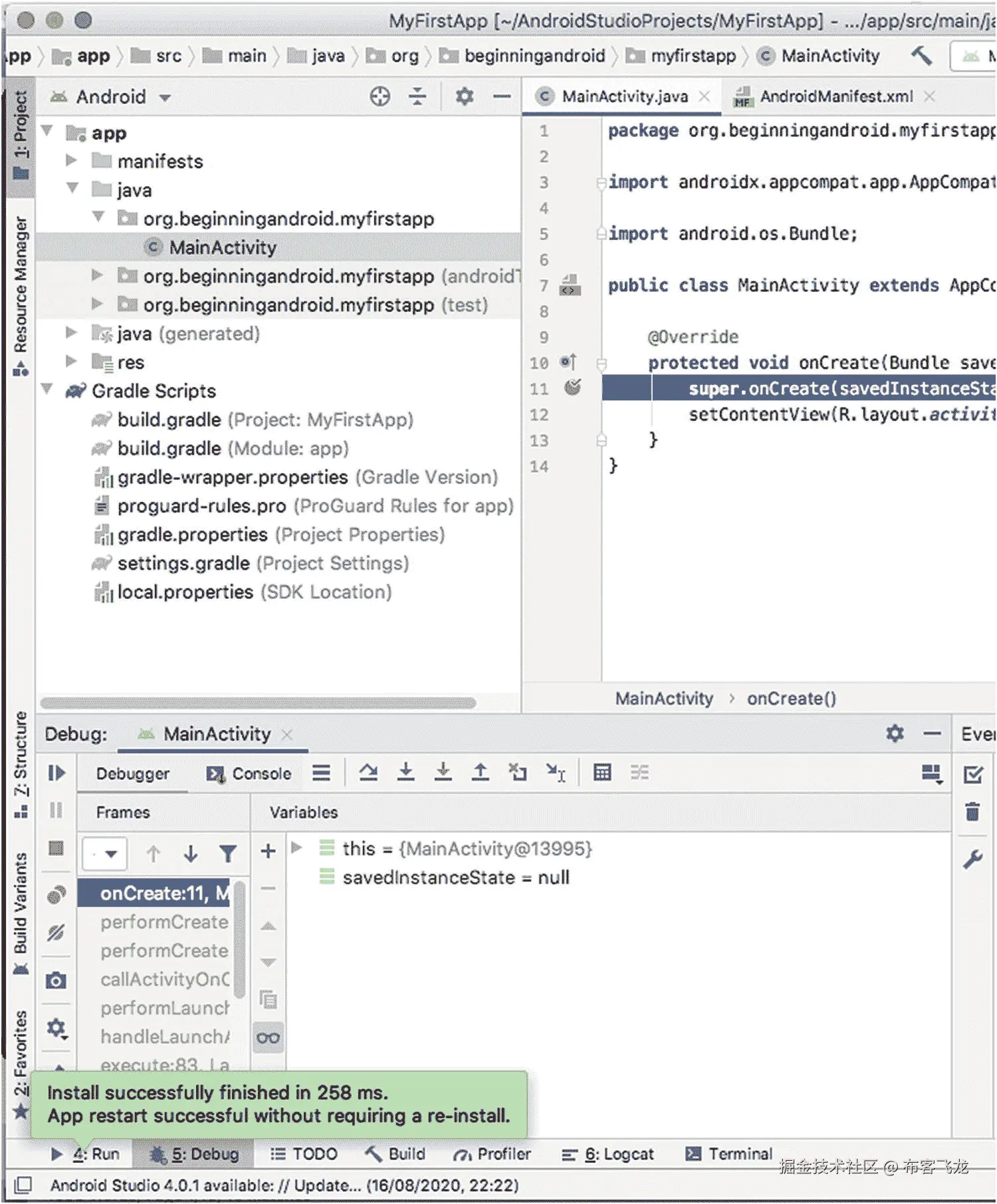Select MainActivity in project tree
This screenshot has width=997, height=1204.
(222, 247)
